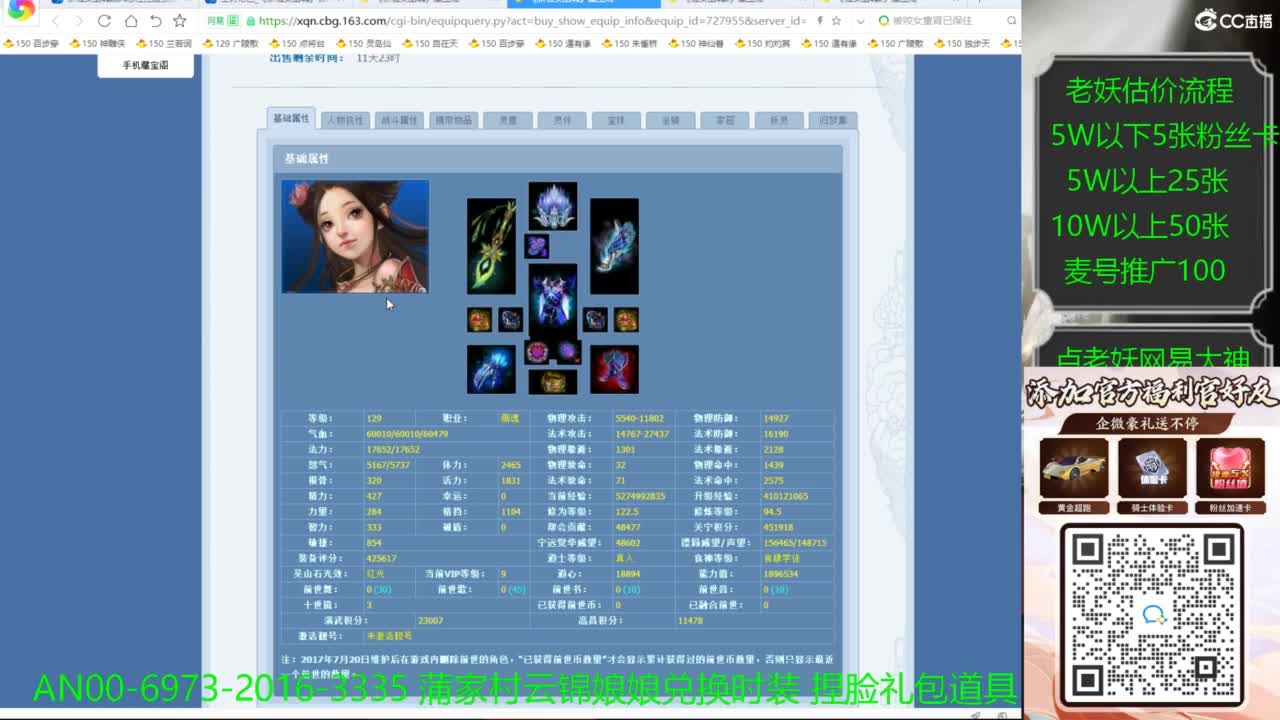This screenshot has width=1280, height=720.
Task: Click the character portrait image
Action: 355,236
